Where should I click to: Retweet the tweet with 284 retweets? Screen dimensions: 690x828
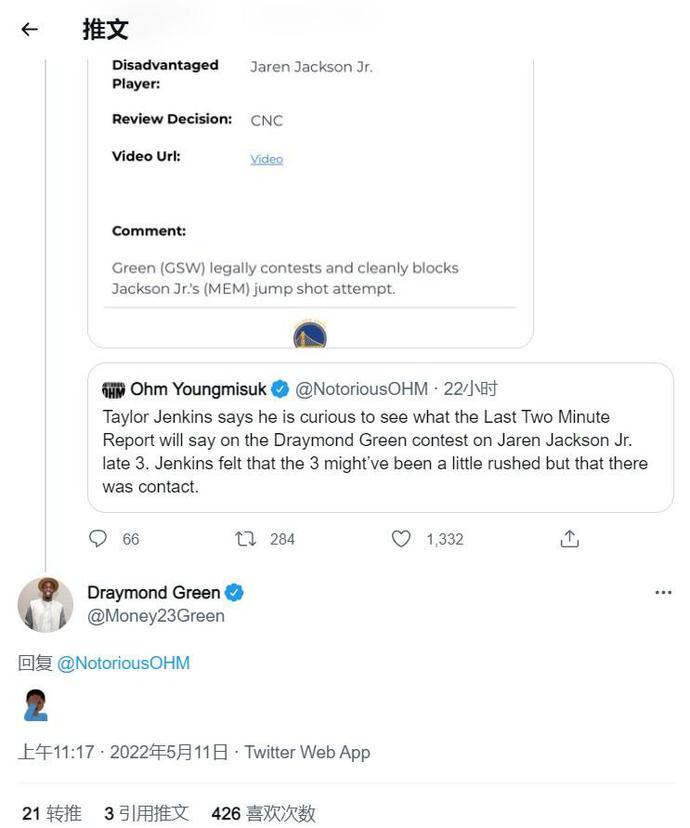click(246, 539)
